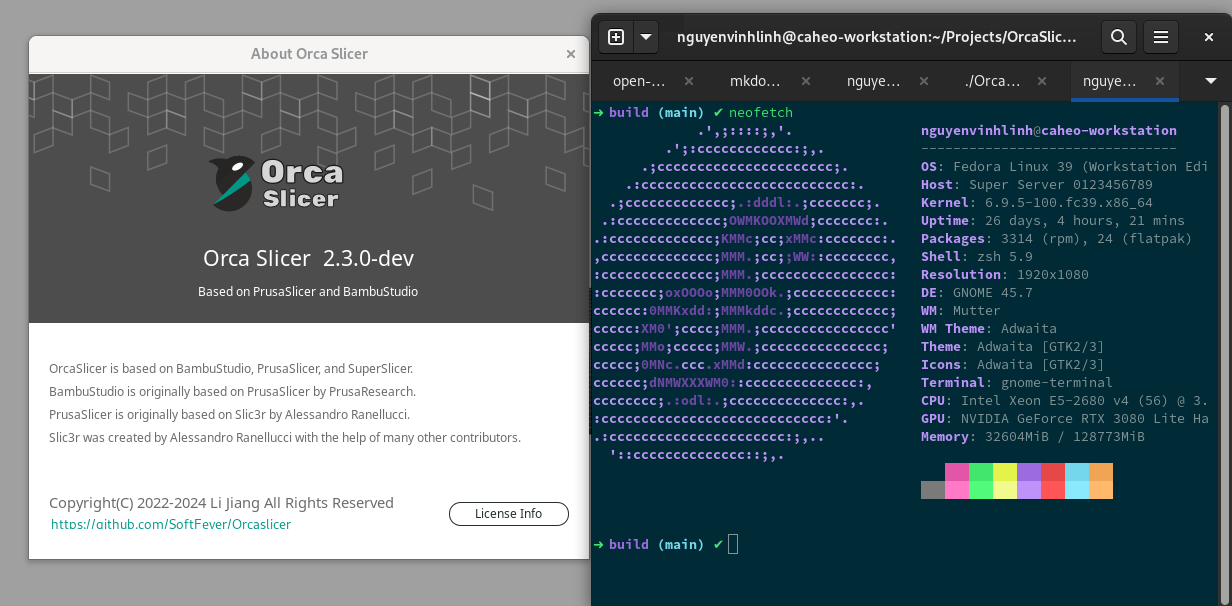Screen dimensions: 1232x606
Task: Click nguyenvinhlinh@caheo-workstation header in neofetch output
Action: pyautogui.click(x=1049, y=131)
